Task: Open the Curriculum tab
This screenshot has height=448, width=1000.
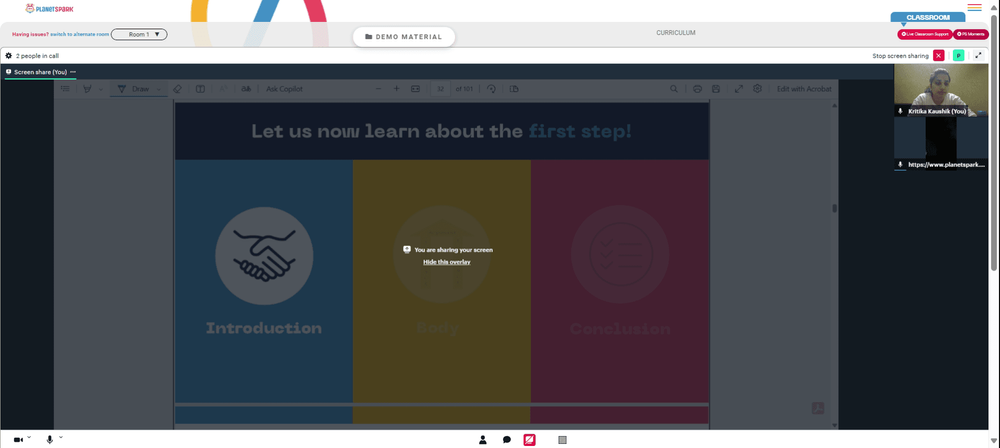Action: click(675, 33)
